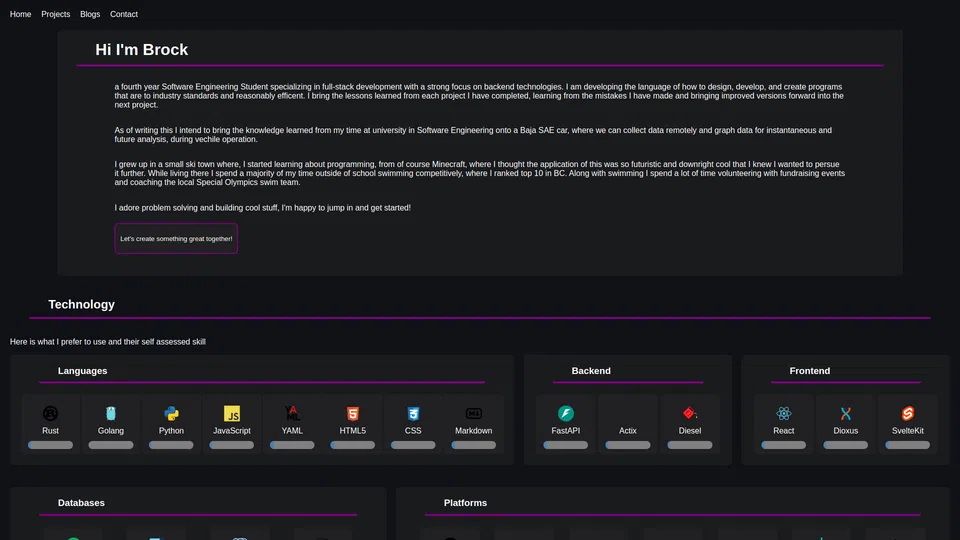Click the Python logo icon
The image size is (960, 540).
171,414
